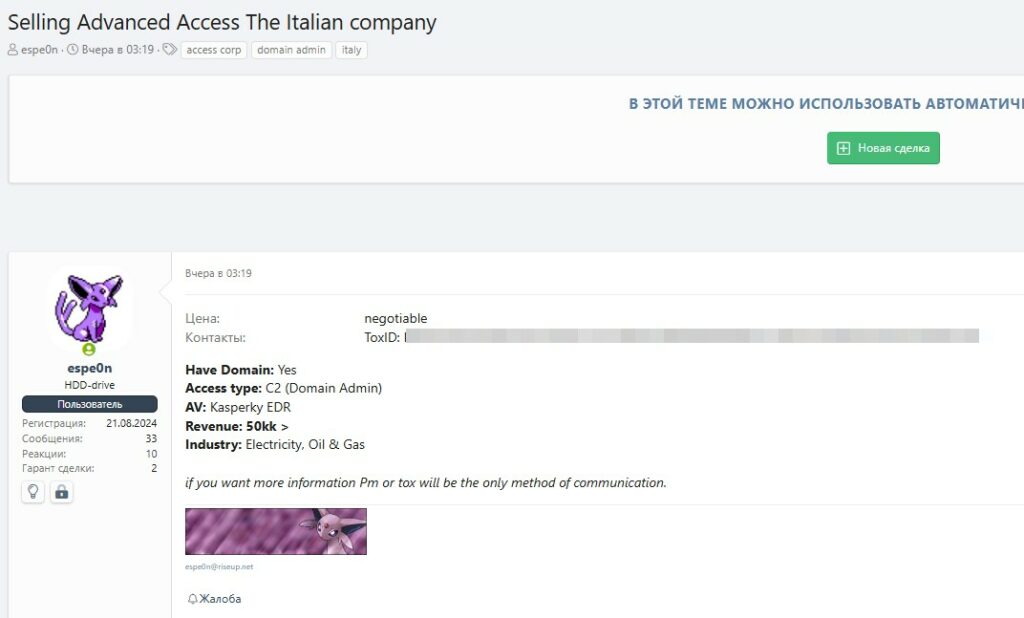The height and width of the screenshot is (618, 1024).
Task: Open the purple Espeon avatar image
Action: coord(89,310)
